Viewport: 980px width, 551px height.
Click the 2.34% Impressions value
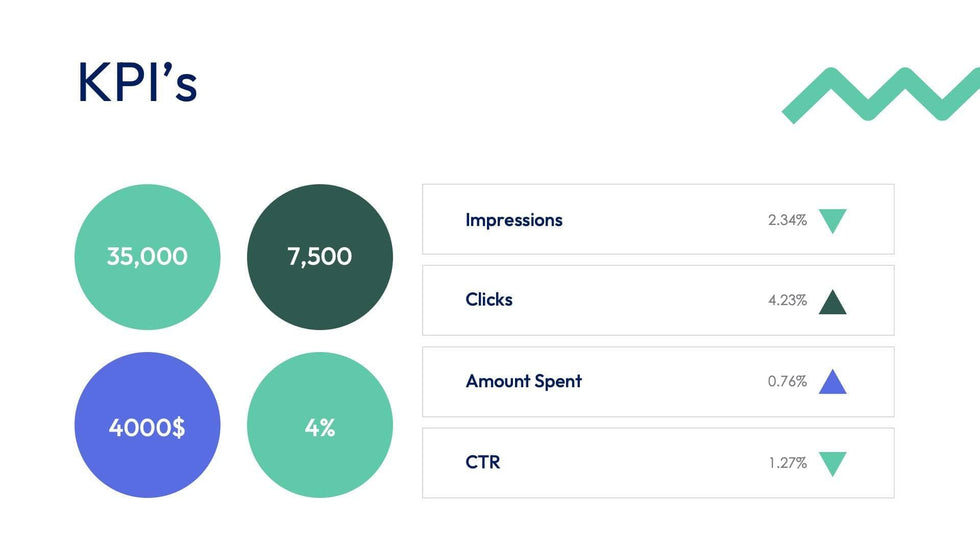pyautogui.click(x=787, y=220)
